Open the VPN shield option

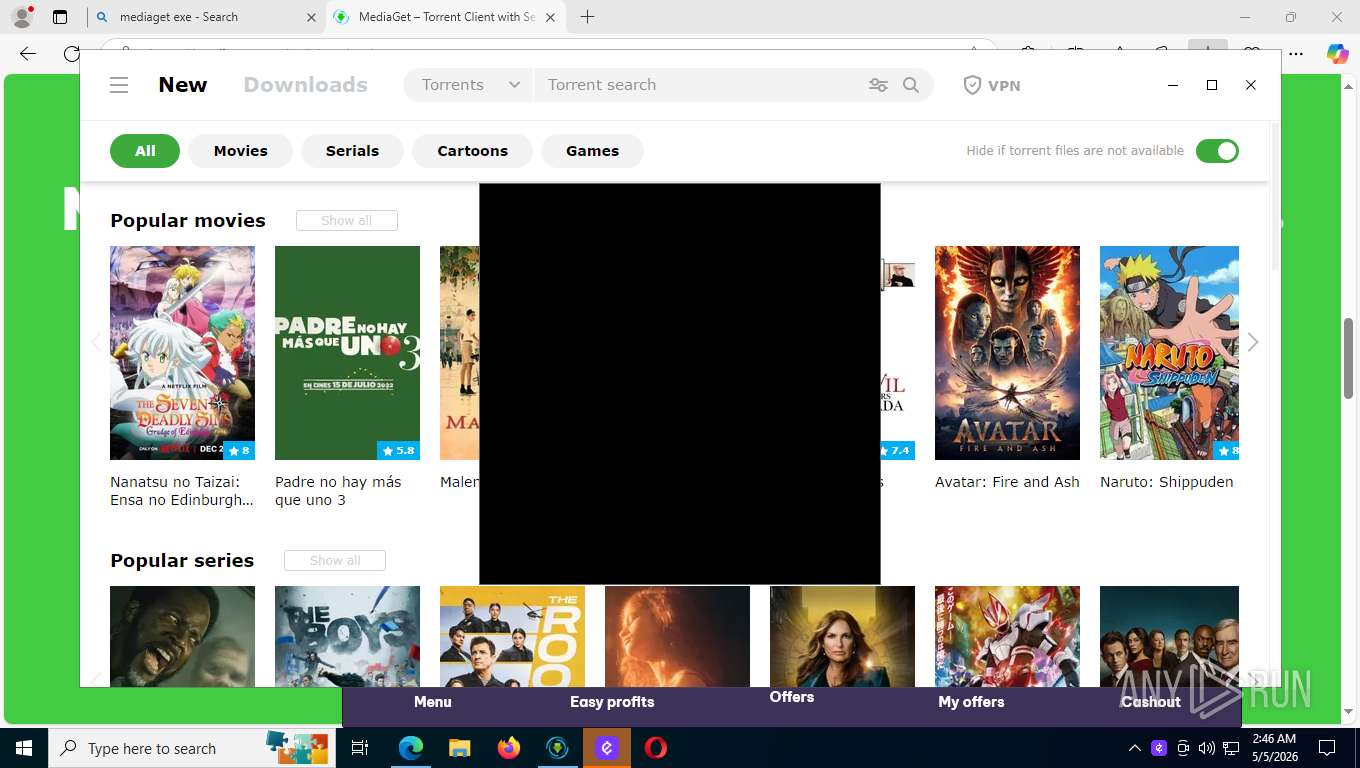(991, 85)
